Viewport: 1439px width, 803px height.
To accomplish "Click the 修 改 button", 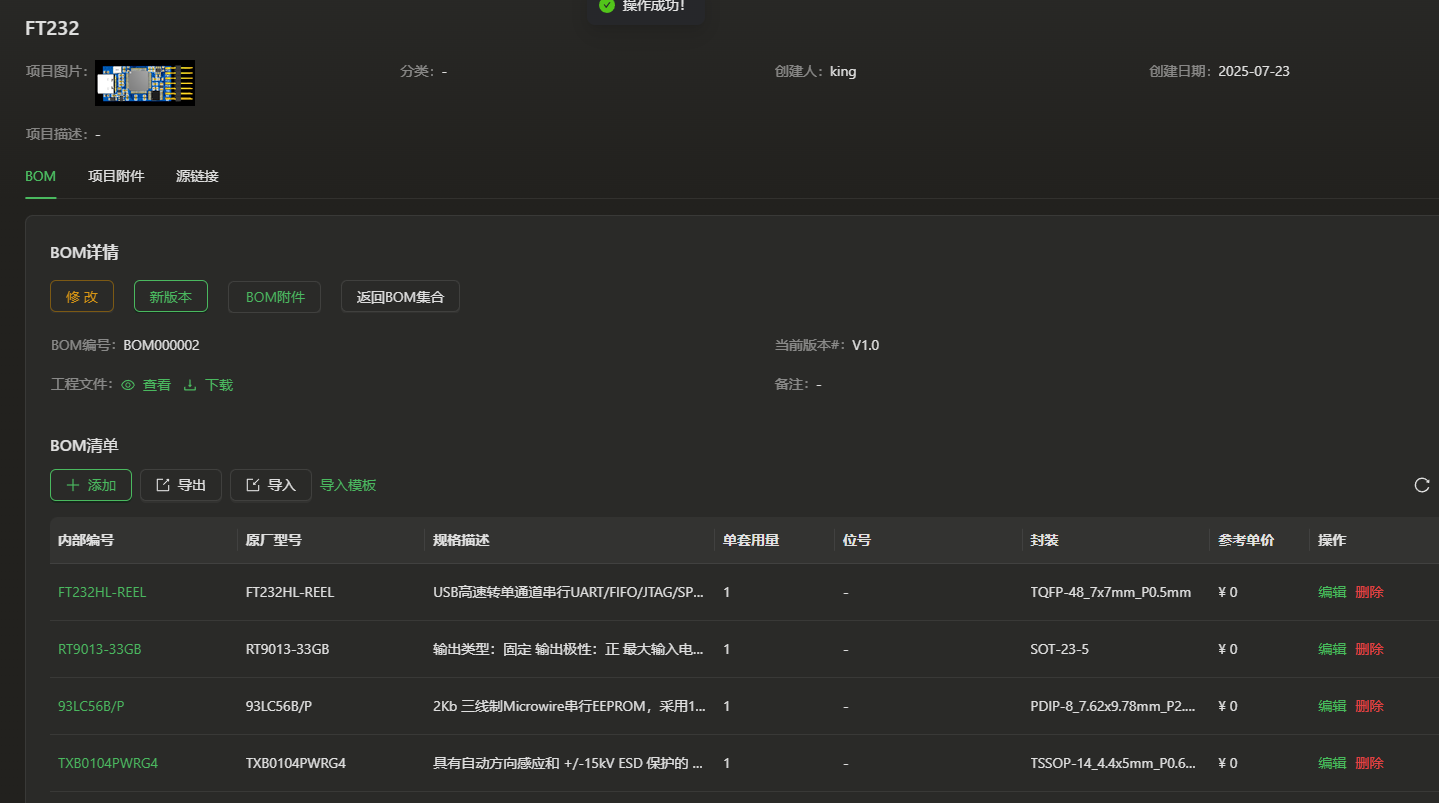I will [x=82, y=296].
